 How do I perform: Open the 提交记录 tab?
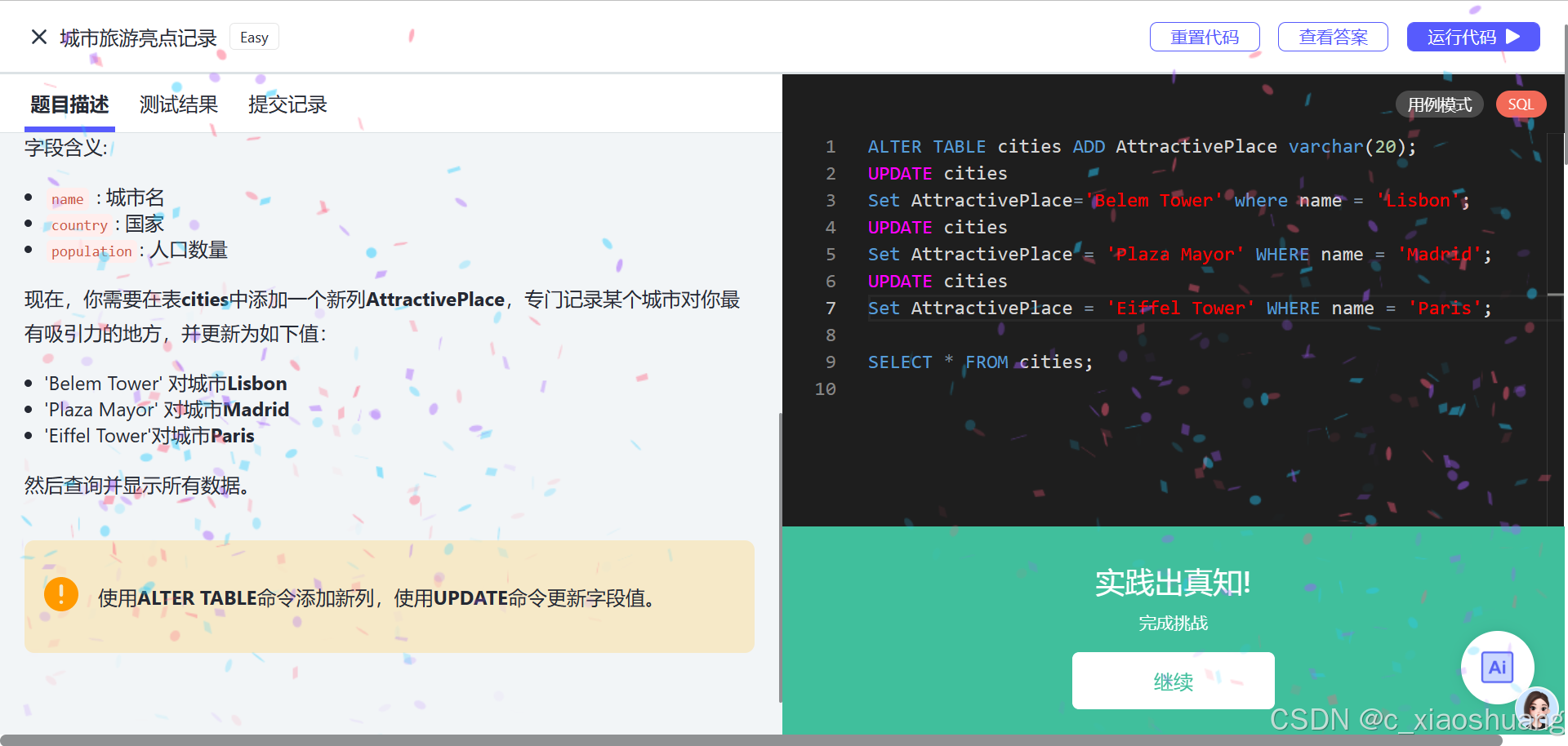[287, 104]
